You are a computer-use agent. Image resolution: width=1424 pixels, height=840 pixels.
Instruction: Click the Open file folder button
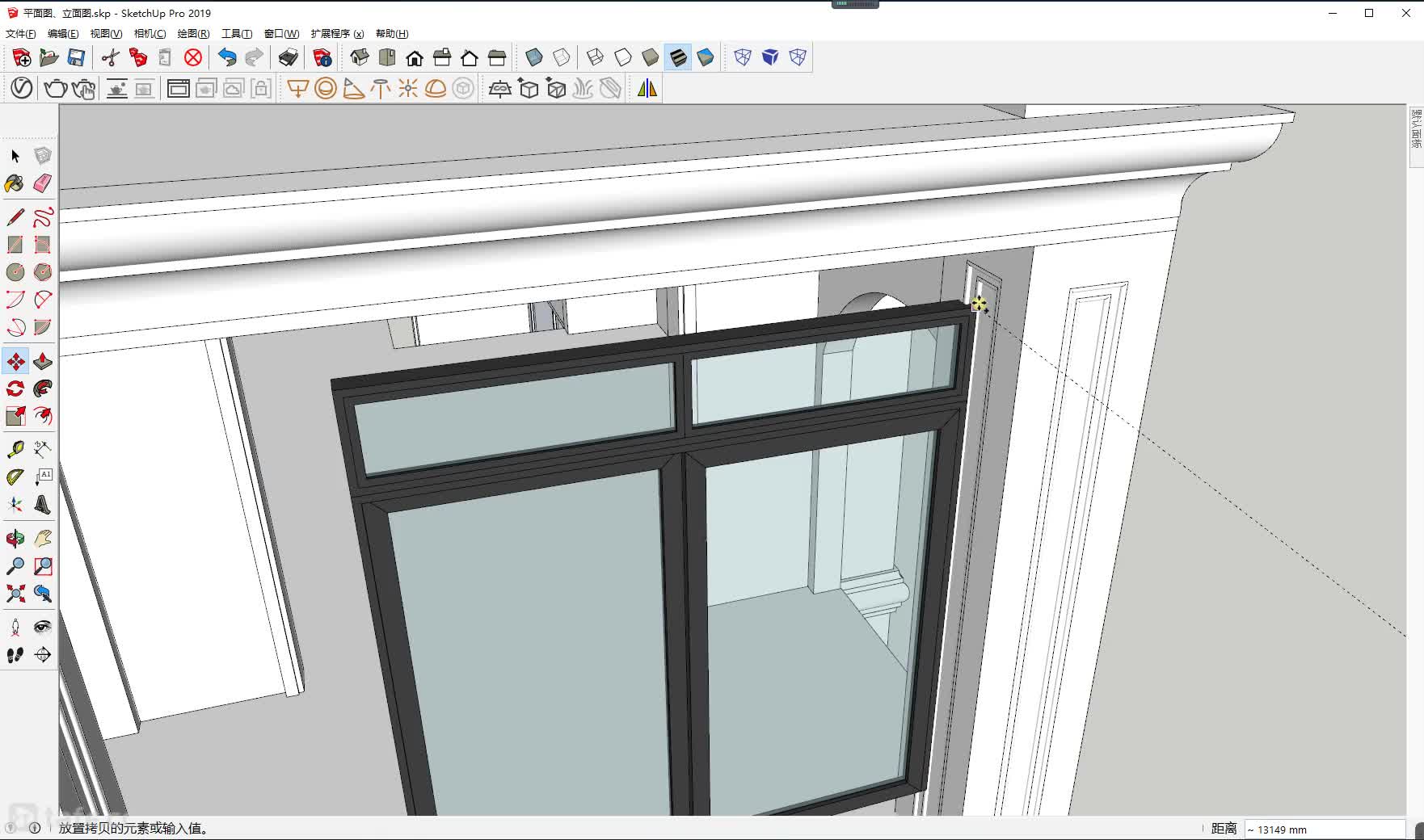[49, 57]
